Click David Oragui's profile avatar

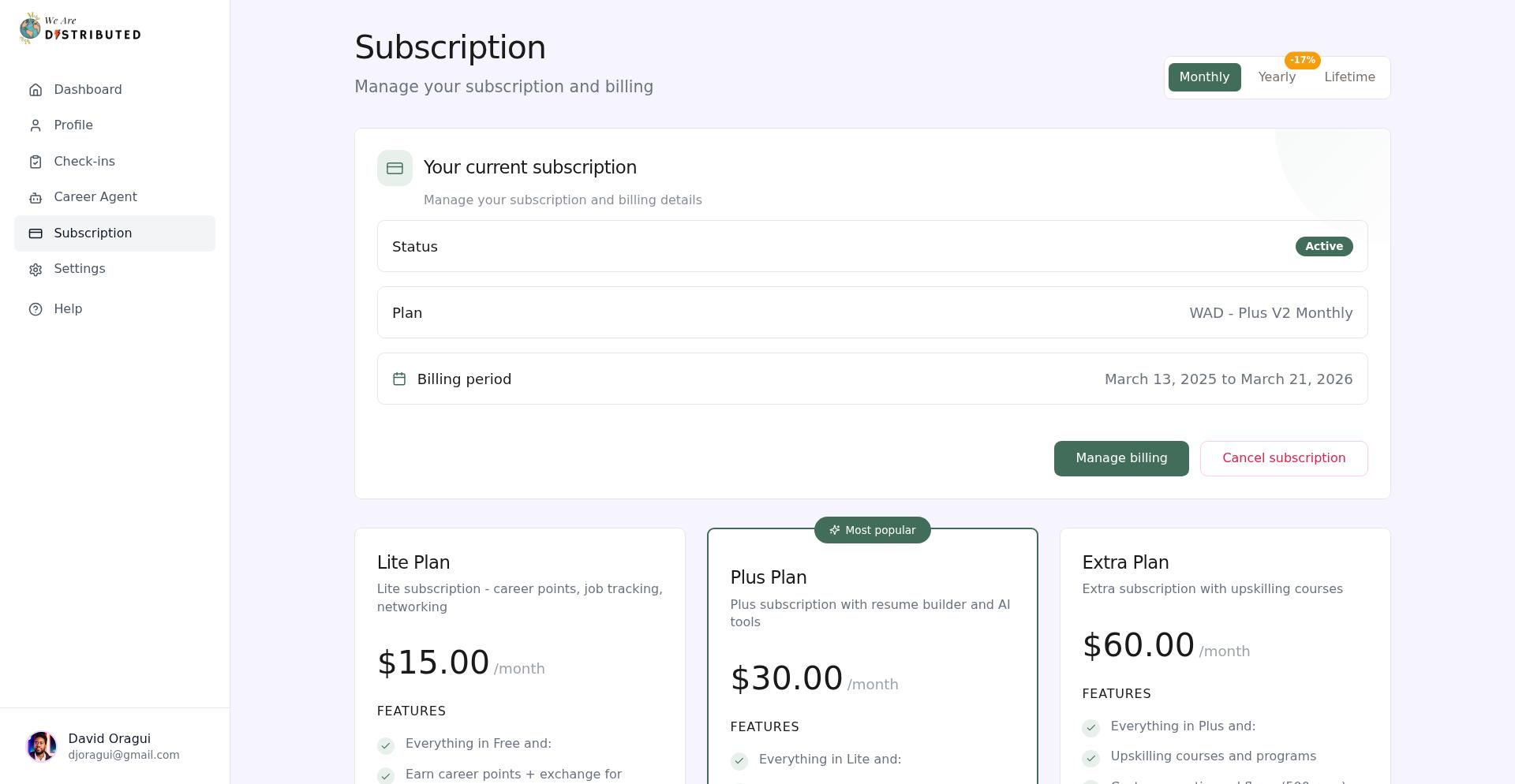point(43,745)
